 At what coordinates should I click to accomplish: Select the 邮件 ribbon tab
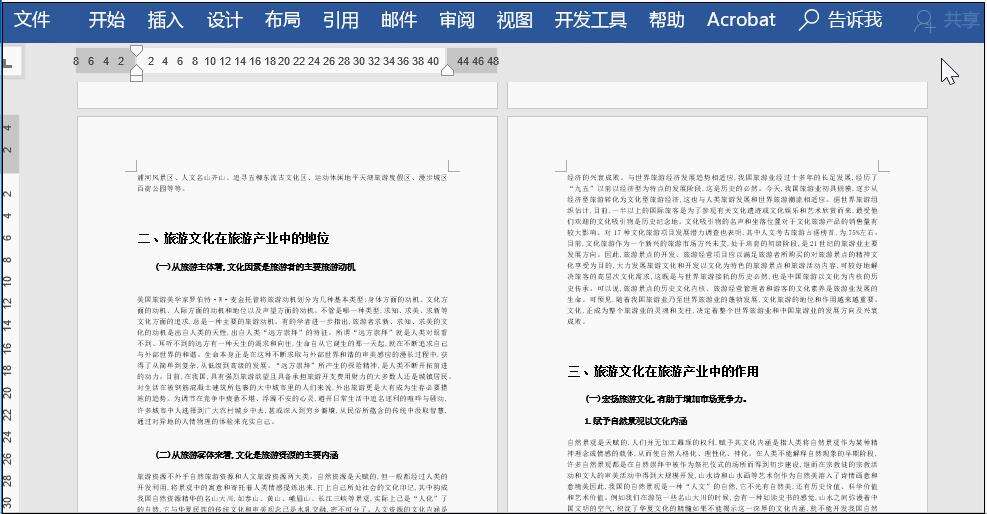click(x=398, y=20)
